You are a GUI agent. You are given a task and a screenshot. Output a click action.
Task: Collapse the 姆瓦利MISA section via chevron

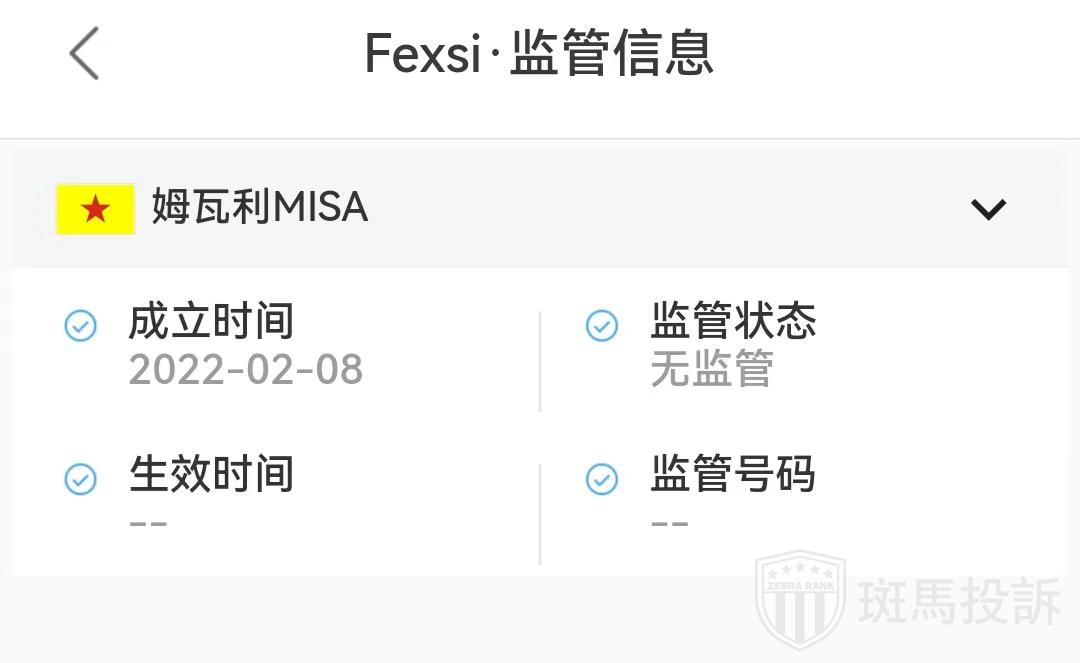tap(988, 209)
